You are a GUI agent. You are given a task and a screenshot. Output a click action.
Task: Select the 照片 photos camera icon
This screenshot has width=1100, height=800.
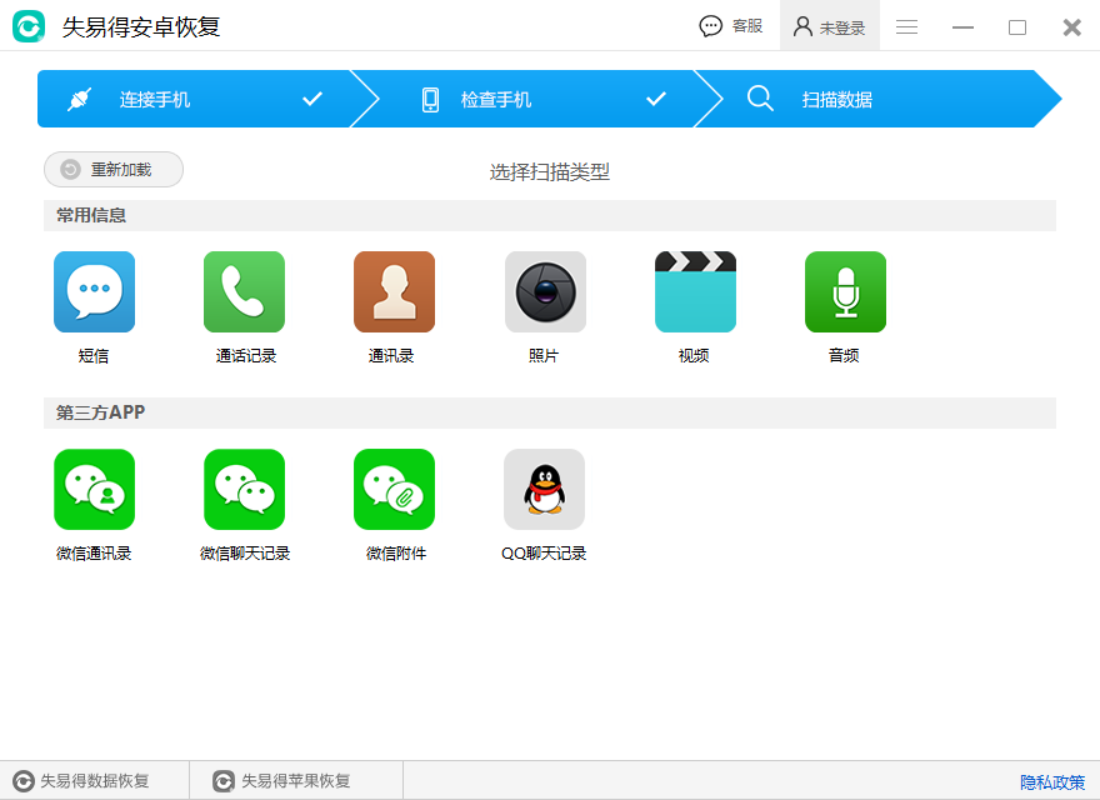tap(545, 292)
